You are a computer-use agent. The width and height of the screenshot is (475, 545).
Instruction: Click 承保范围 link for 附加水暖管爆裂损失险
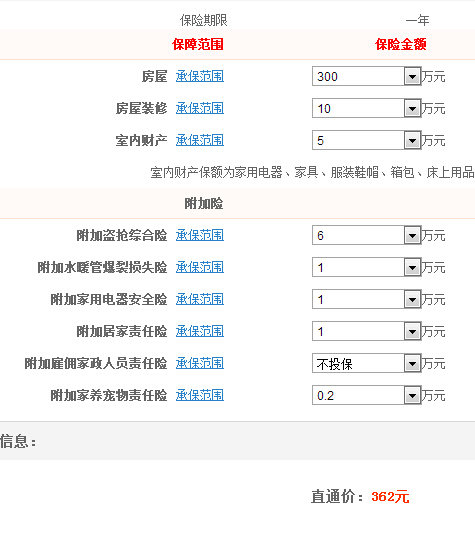(200, 267)
